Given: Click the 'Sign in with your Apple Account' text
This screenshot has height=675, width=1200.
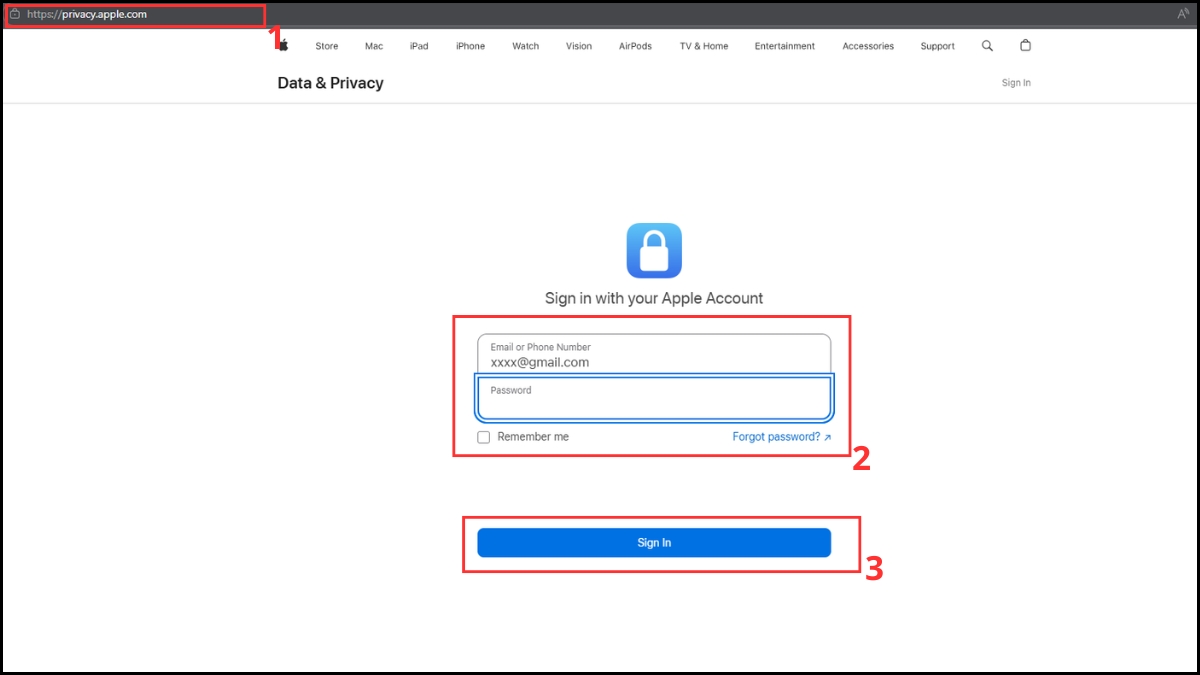Looking at the screenshot, I should pos(654,298).
